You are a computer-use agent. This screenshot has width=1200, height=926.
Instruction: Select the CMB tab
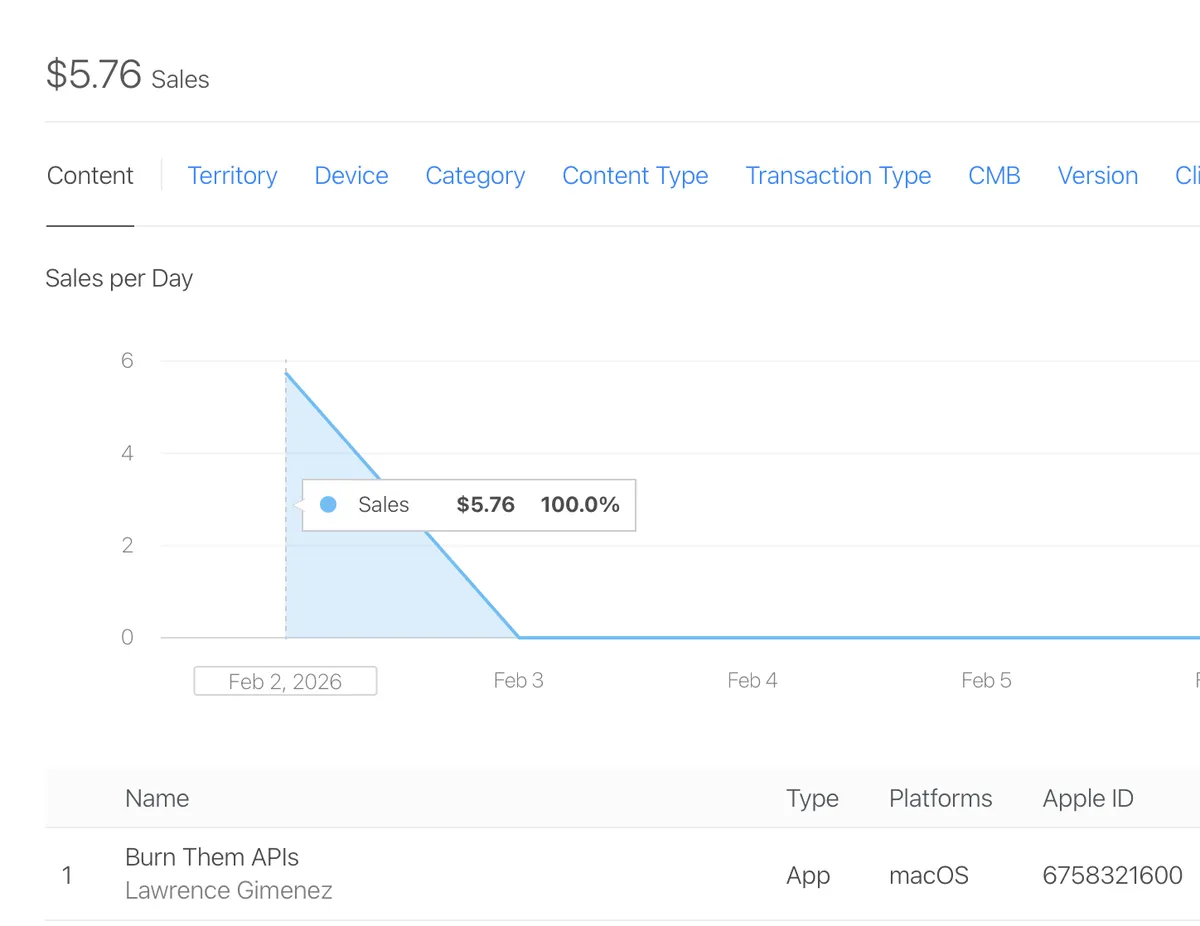pyautogui.click(x=994, y=176)
